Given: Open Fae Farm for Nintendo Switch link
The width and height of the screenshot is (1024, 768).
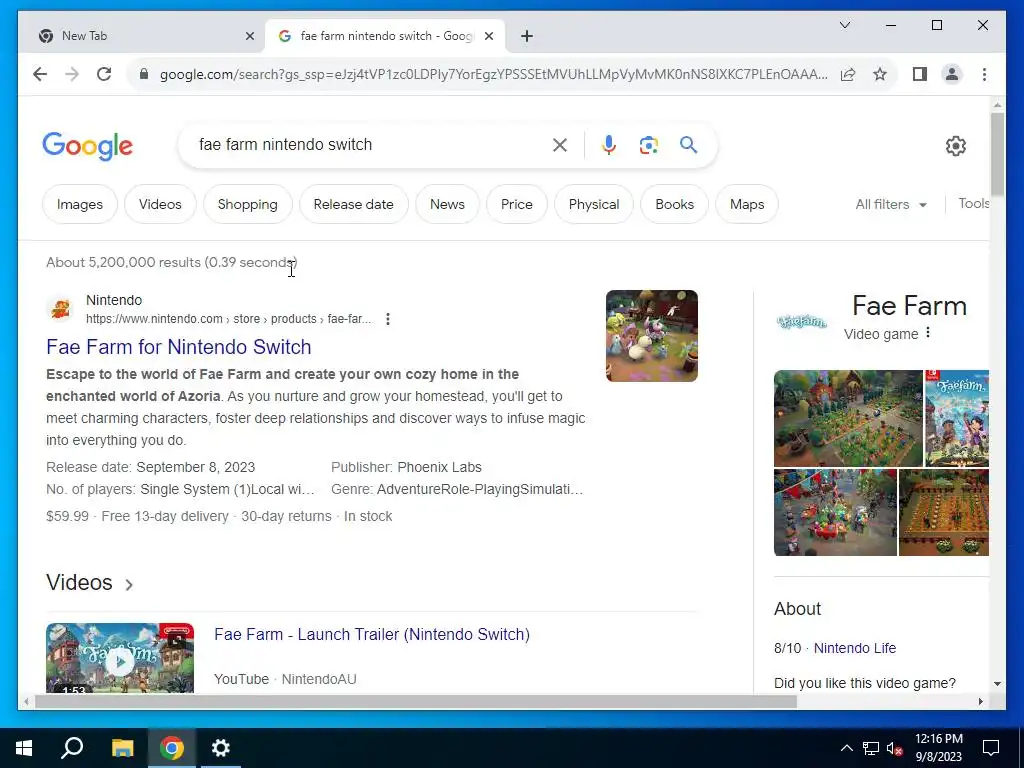Looking at the screenshot, I should point(178,347).
